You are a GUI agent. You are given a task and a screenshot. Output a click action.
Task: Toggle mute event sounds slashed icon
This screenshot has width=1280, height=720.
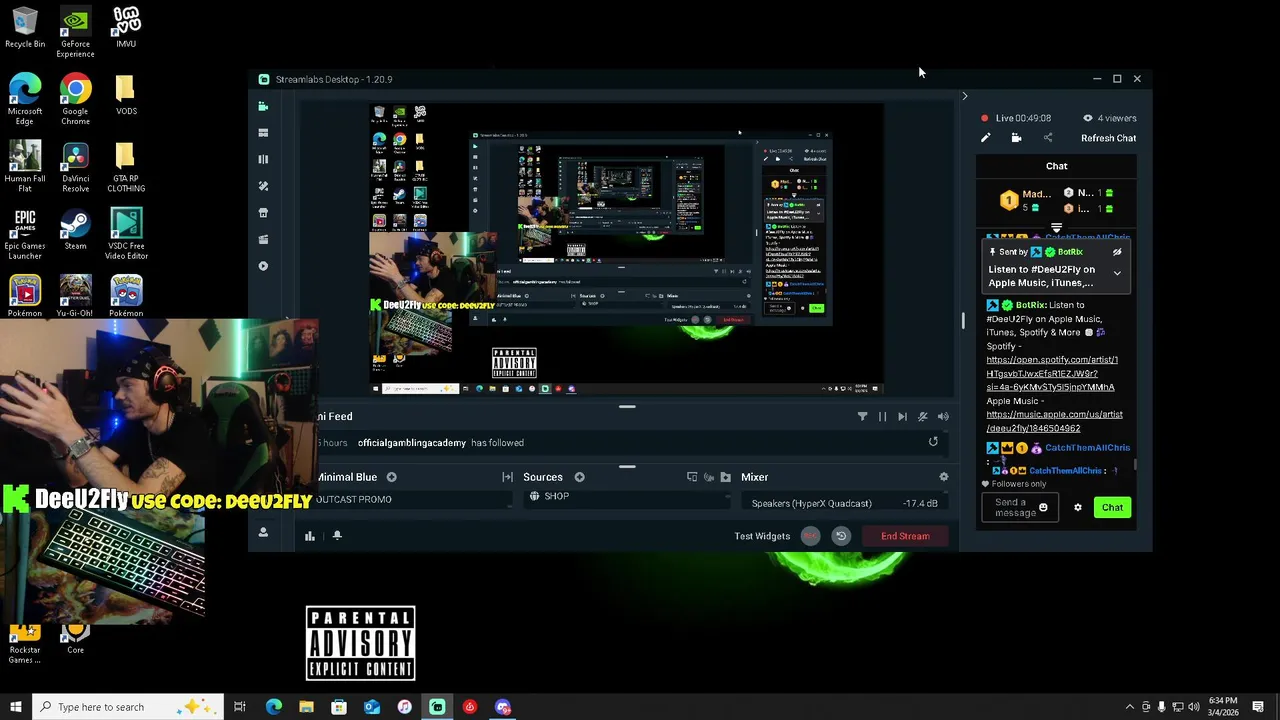pos(922,417)
